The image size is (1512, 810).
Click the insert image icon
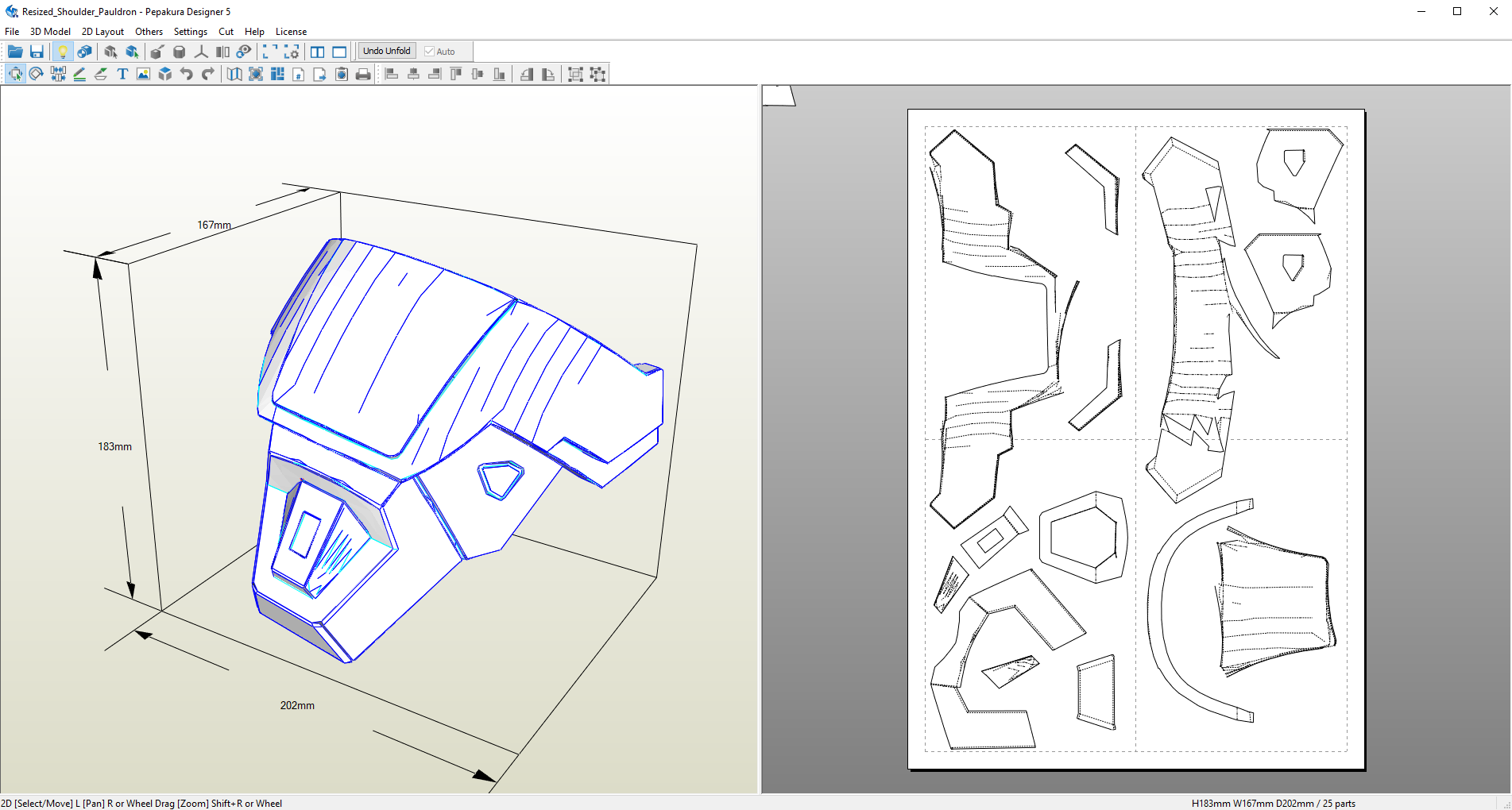(x=144, y=74)
